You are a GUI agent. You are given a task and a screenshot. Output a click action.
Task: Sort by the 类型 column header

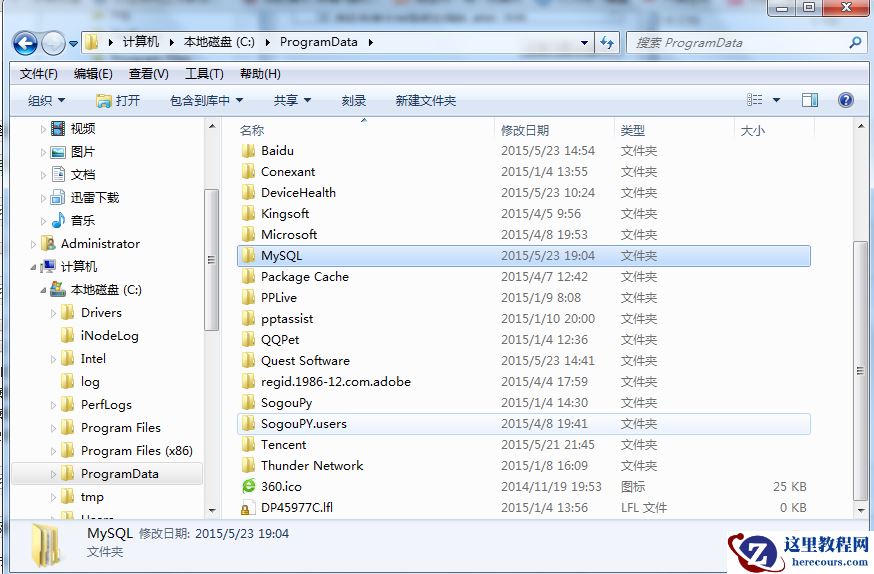pos(633,131)
